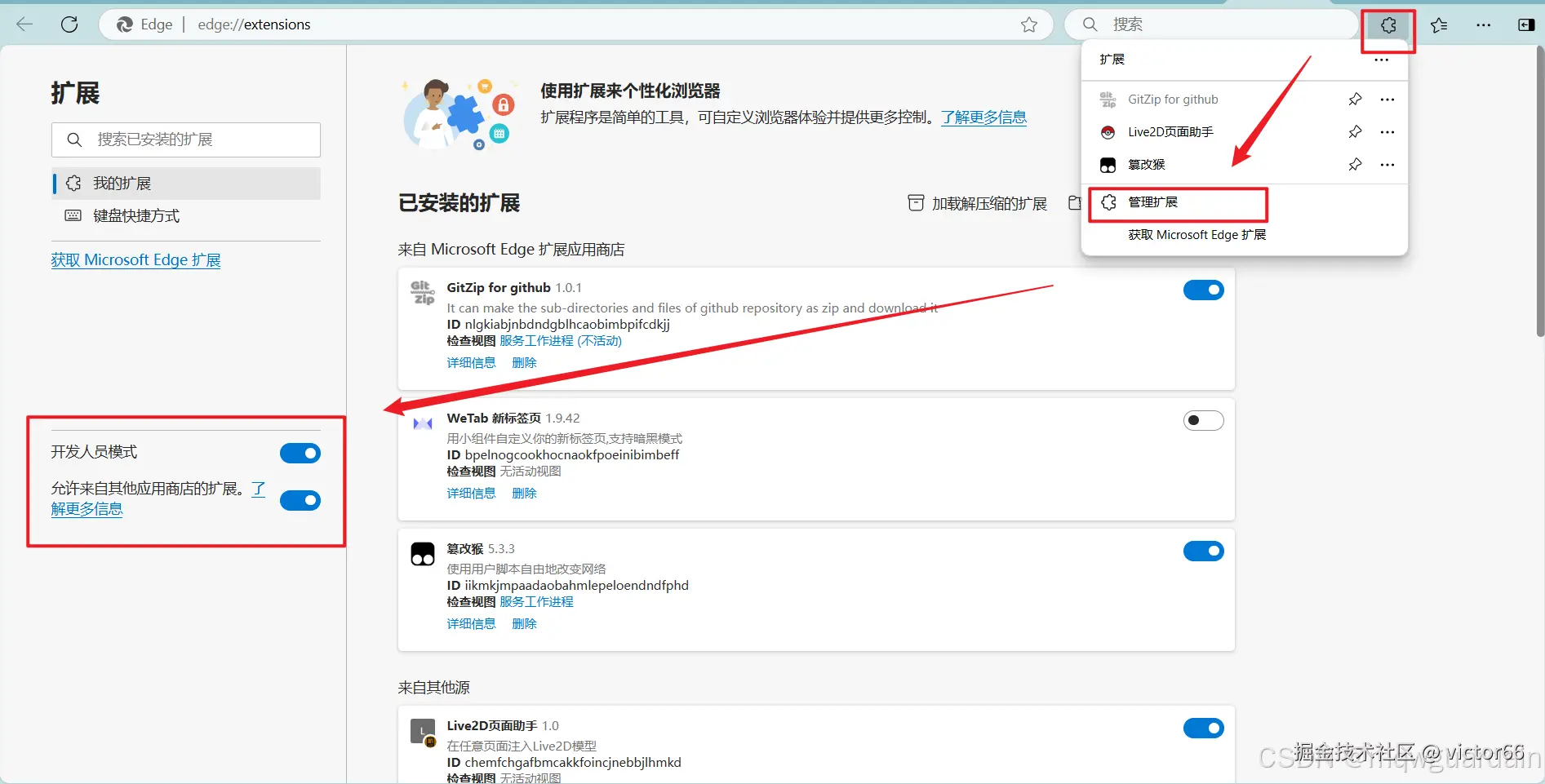
Task: Open browser Settings and more menu
Action: [x=1484, y=25]
